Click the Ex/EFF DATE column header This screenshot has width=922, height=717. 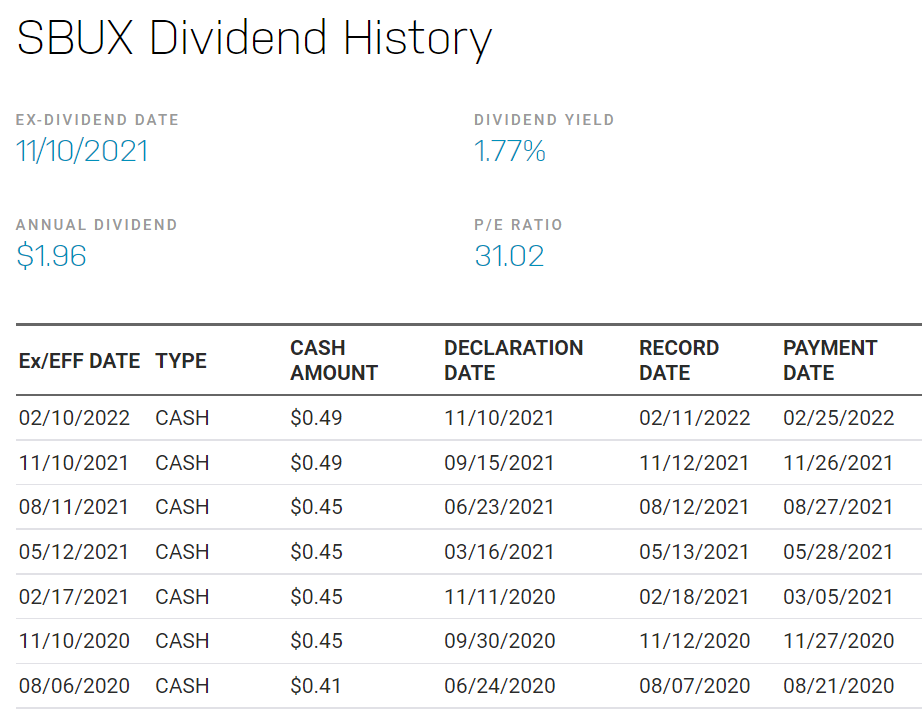tap(79, 361)
